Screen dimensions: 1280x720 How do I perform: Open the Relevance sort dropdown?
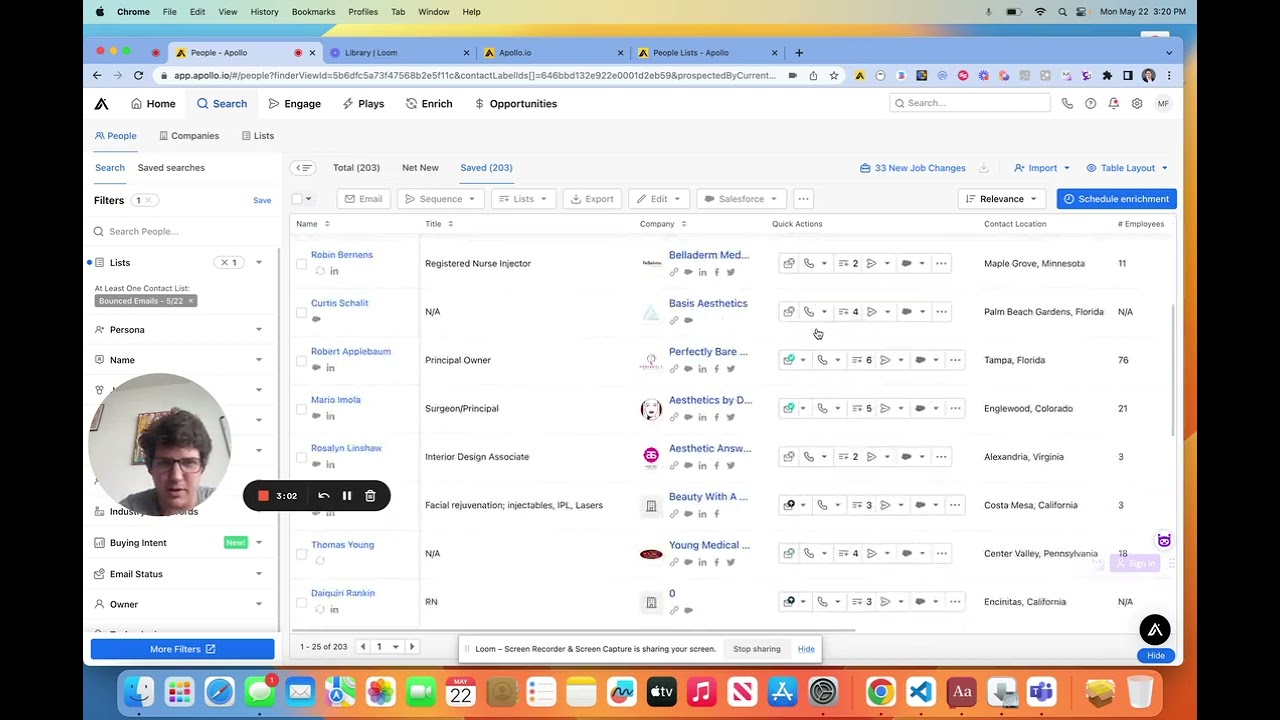coord(1002,199)
